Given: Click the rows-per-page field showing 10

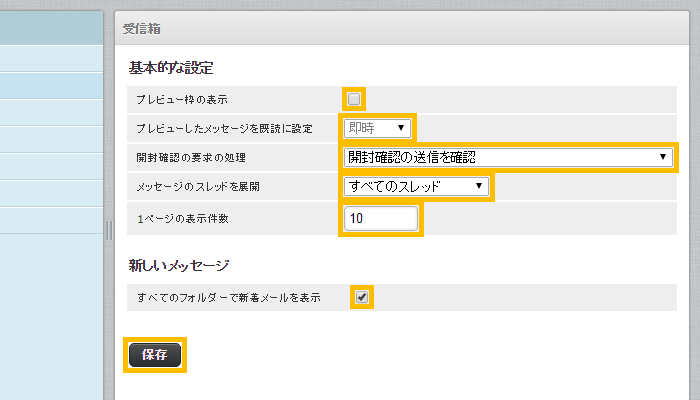Looking at the screenshot, I should point(380,218).
